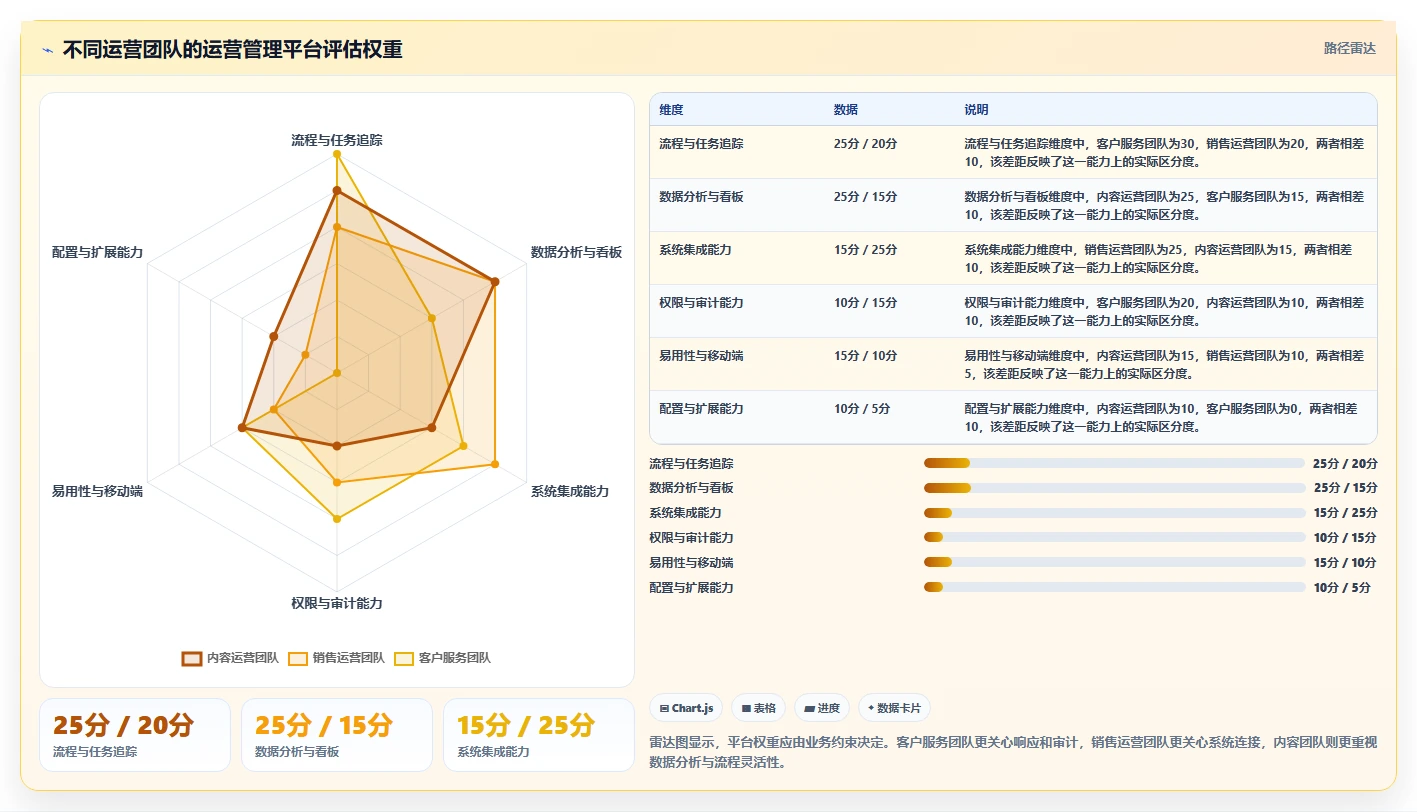Select the 表格 chip

point(758,708)
